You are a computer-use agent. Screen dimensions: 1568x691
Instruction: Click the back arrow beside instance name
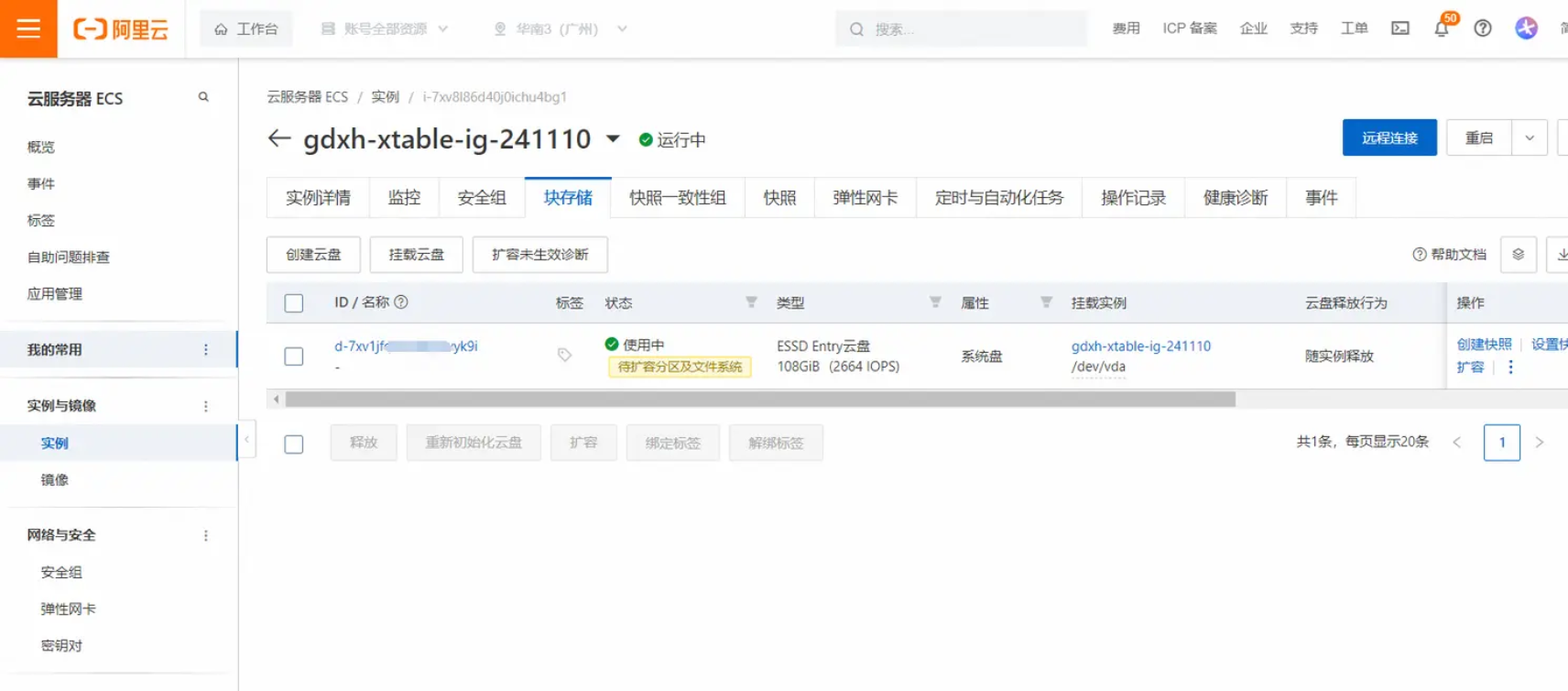pyautogui.click(x=278, y=138)
